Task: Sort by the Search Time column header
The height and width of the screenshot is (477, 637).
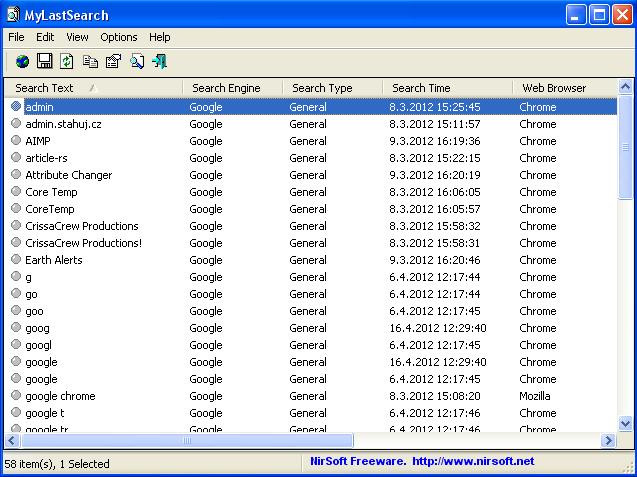Action: (x=447, y=88)
